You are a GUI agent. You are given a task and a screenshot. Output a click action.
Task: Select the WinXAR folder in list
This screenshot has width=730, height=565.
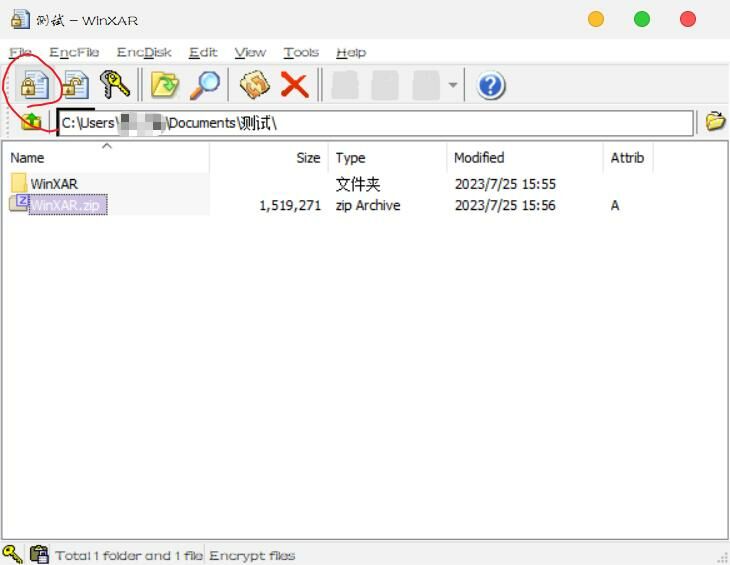53,184
